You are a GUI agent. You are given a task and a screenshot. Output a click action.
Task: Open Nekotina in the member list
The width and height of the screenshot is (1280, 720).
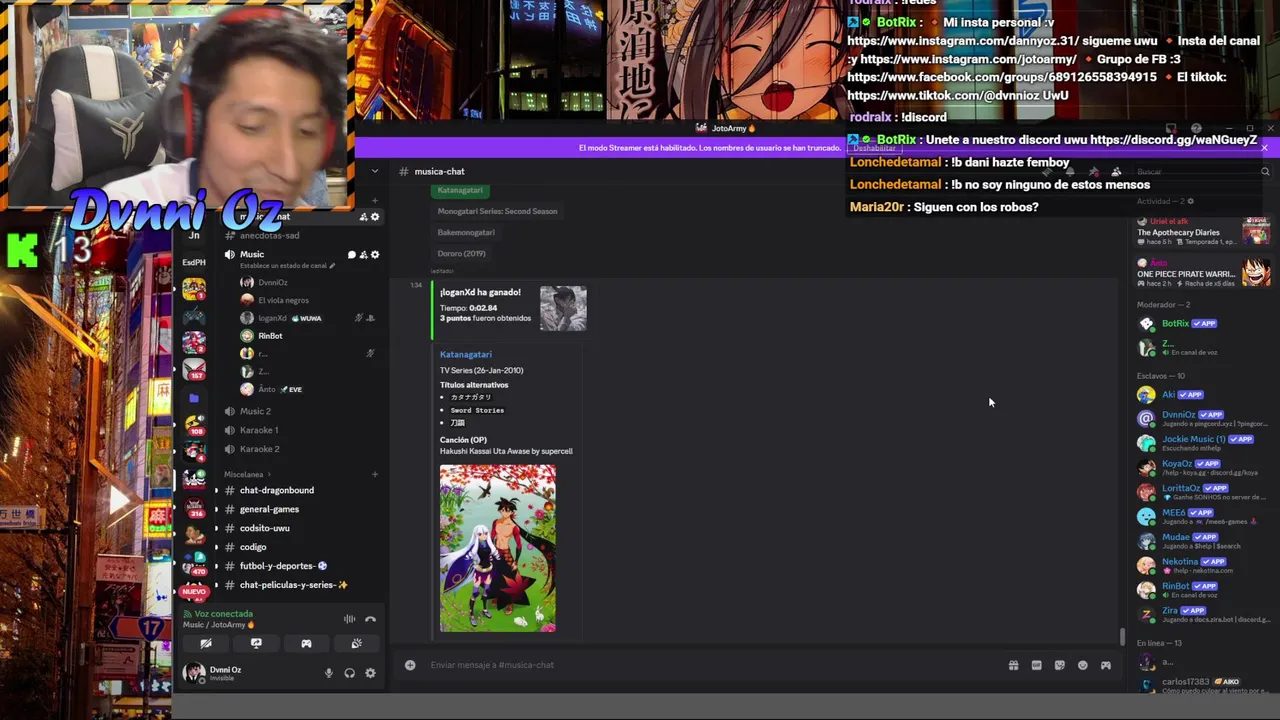pyautogui.click(x=1200, y=565)
